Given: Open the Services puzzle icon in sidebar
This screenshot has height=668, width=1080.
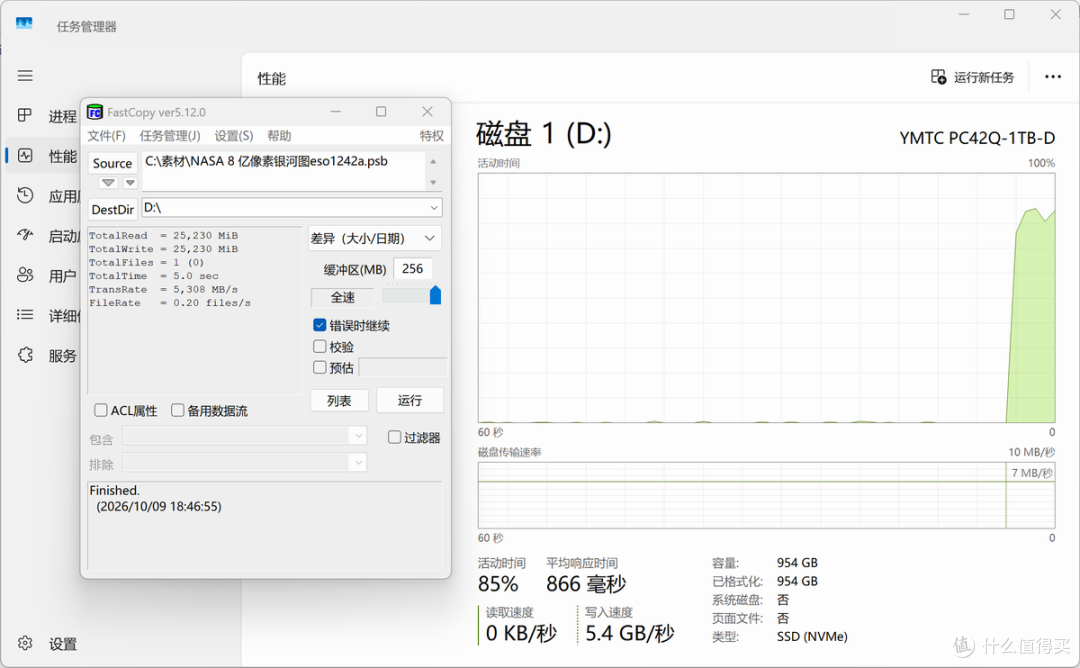Looking at the screenshot, I should click(25, 355).
